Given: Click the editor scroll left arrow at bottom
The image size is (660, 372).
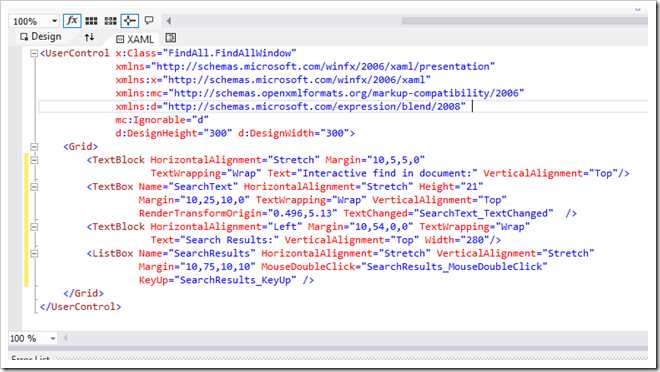Looking at the screenshot, I should (x=65, y=338).
